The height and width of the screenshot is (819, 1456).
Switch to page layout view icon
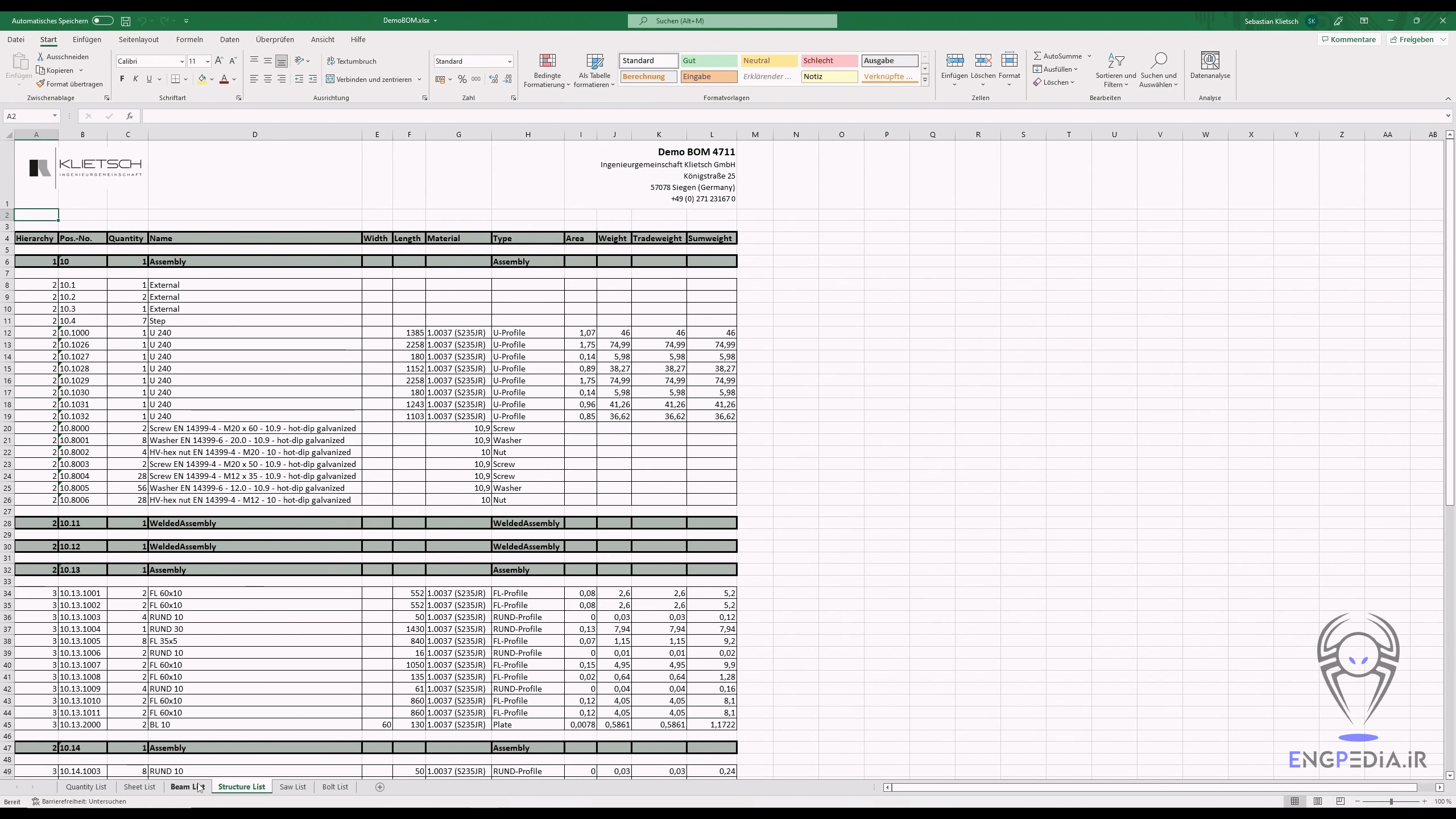click(1318, 801)
